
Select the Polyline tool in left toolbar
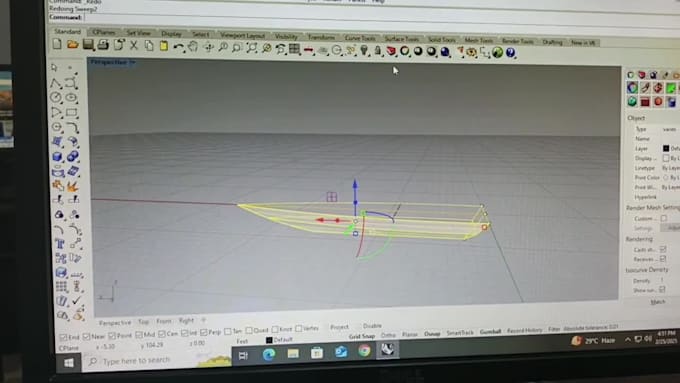click(56, 82)
